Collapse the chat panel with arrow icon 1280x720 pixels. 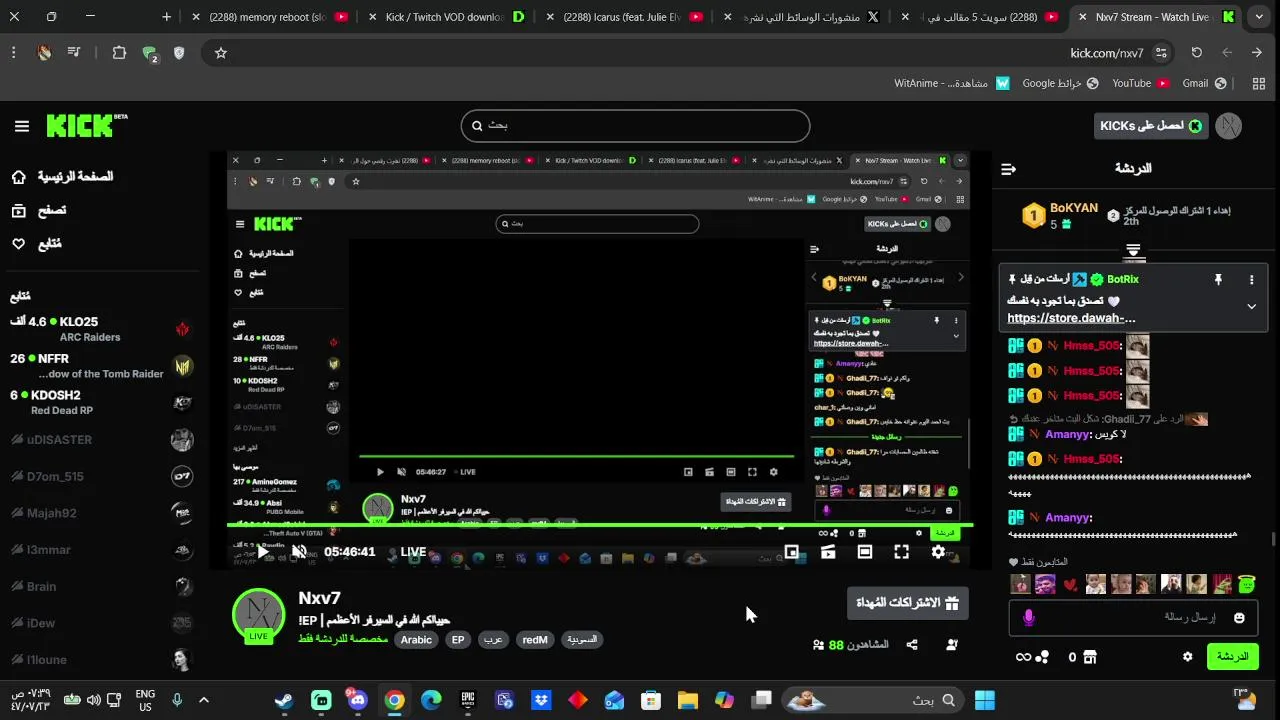(1008, 169)
